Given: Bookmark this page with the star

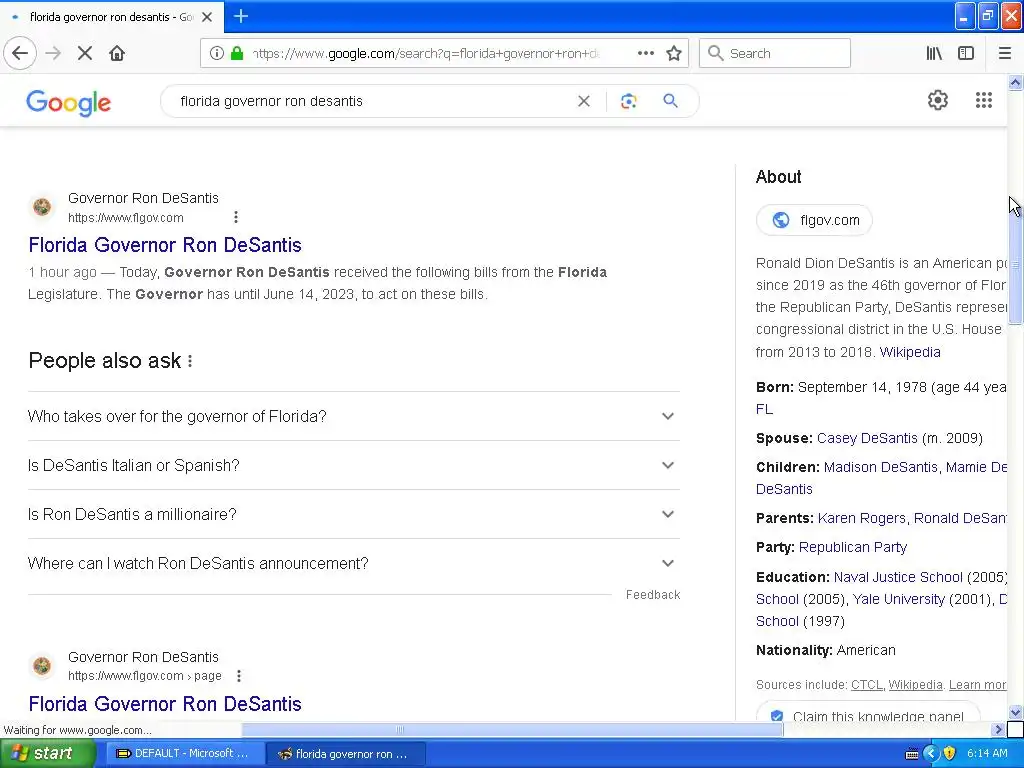Looking at the screenshot, I should (x=674, y=54).
